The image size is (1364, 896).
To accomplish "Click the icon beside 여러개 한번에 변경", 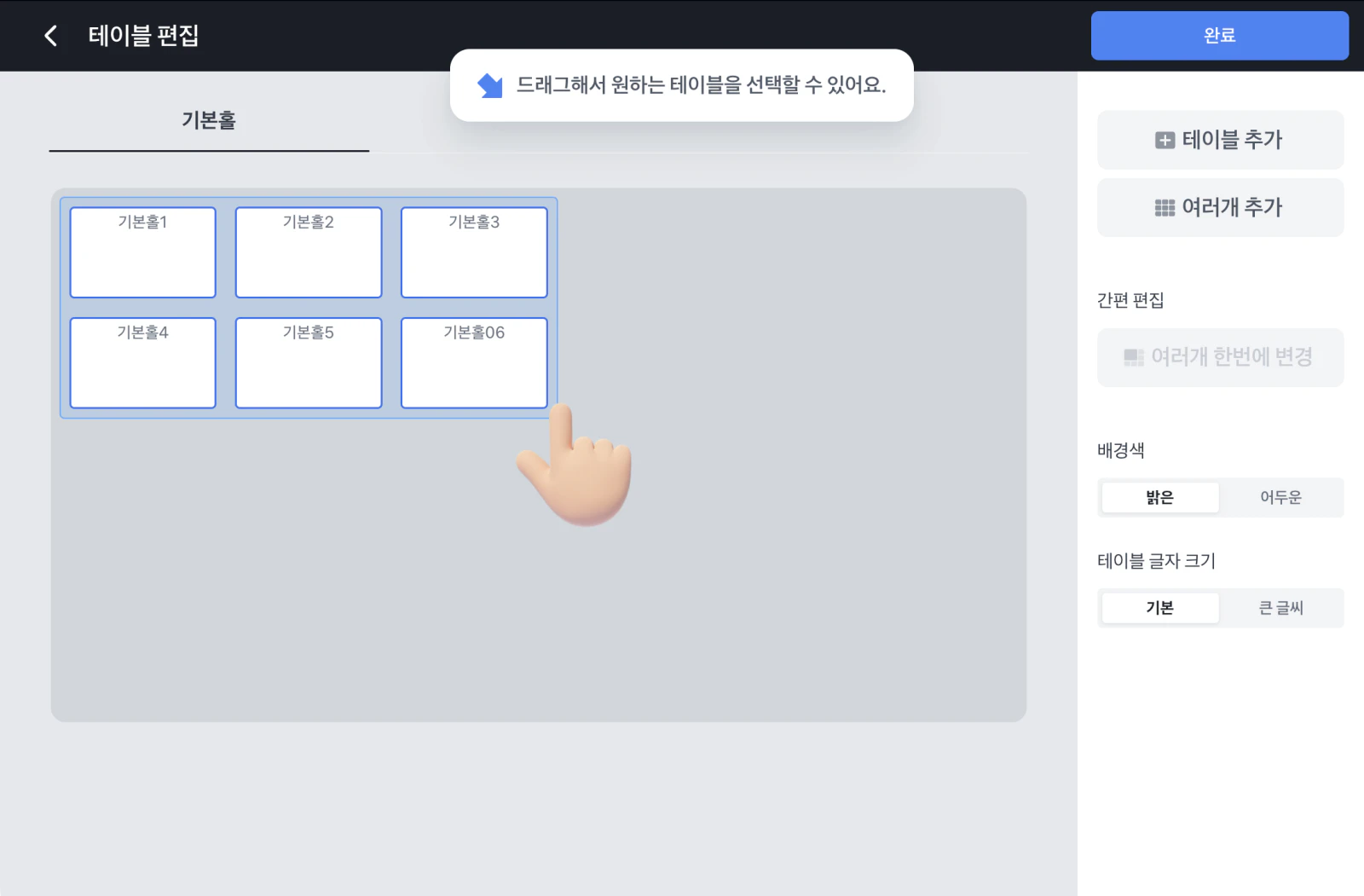I will [x=1134, y=357].
